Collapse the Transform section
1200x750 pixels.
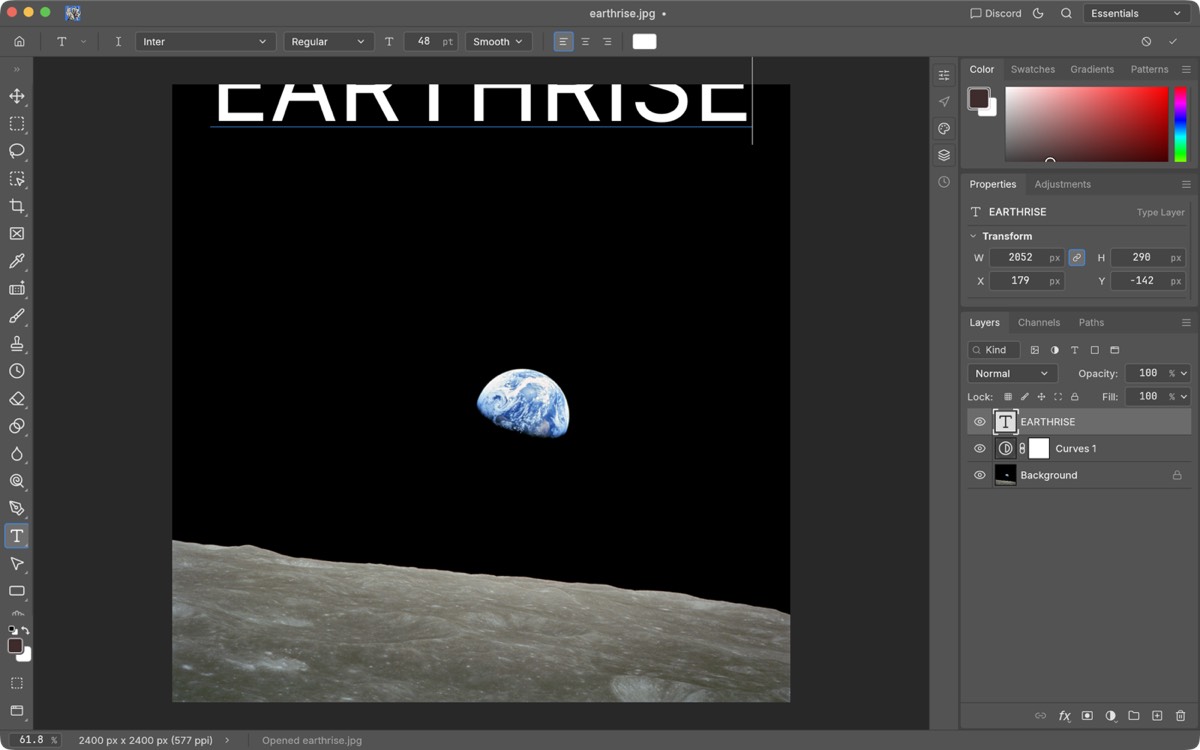[x=974, y=237]
